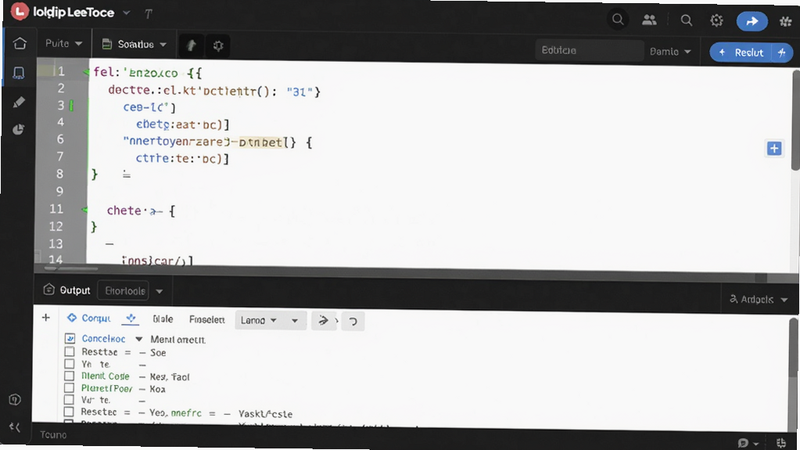This screenshot has height=450, width=800.
Task: Click the T icon next to title
Action: pos(148,14)
